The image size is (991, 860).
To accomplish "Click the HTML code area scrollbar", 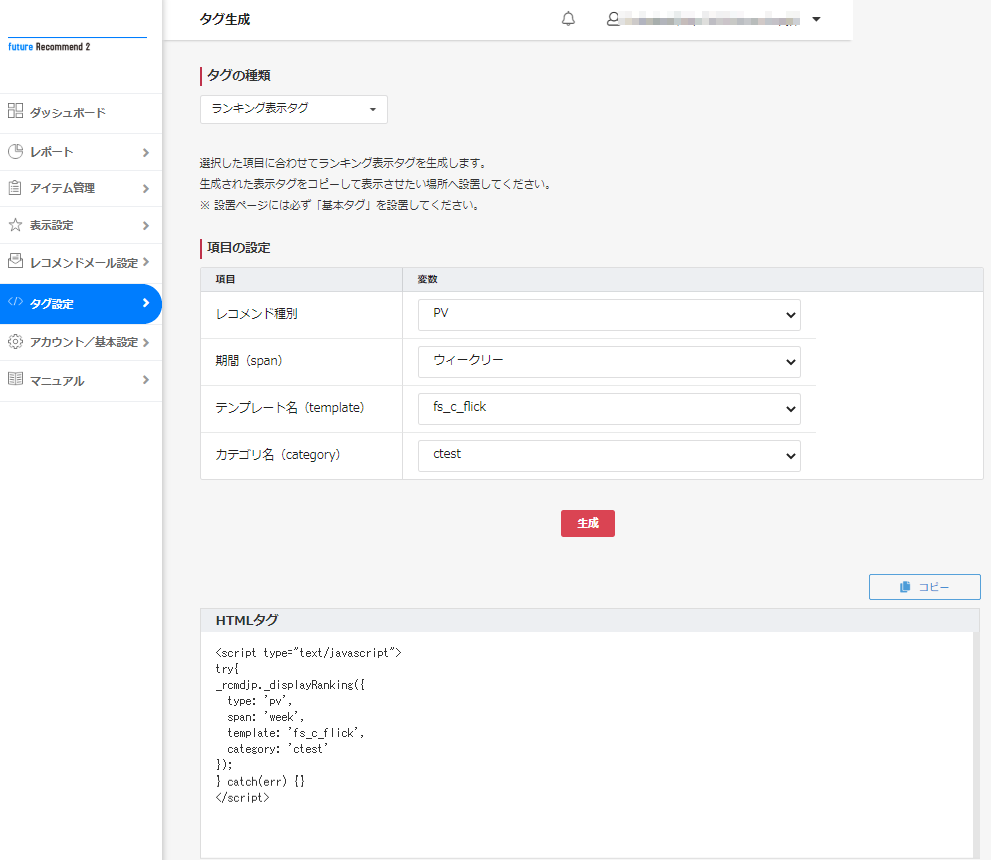I will tap(976, 744).
